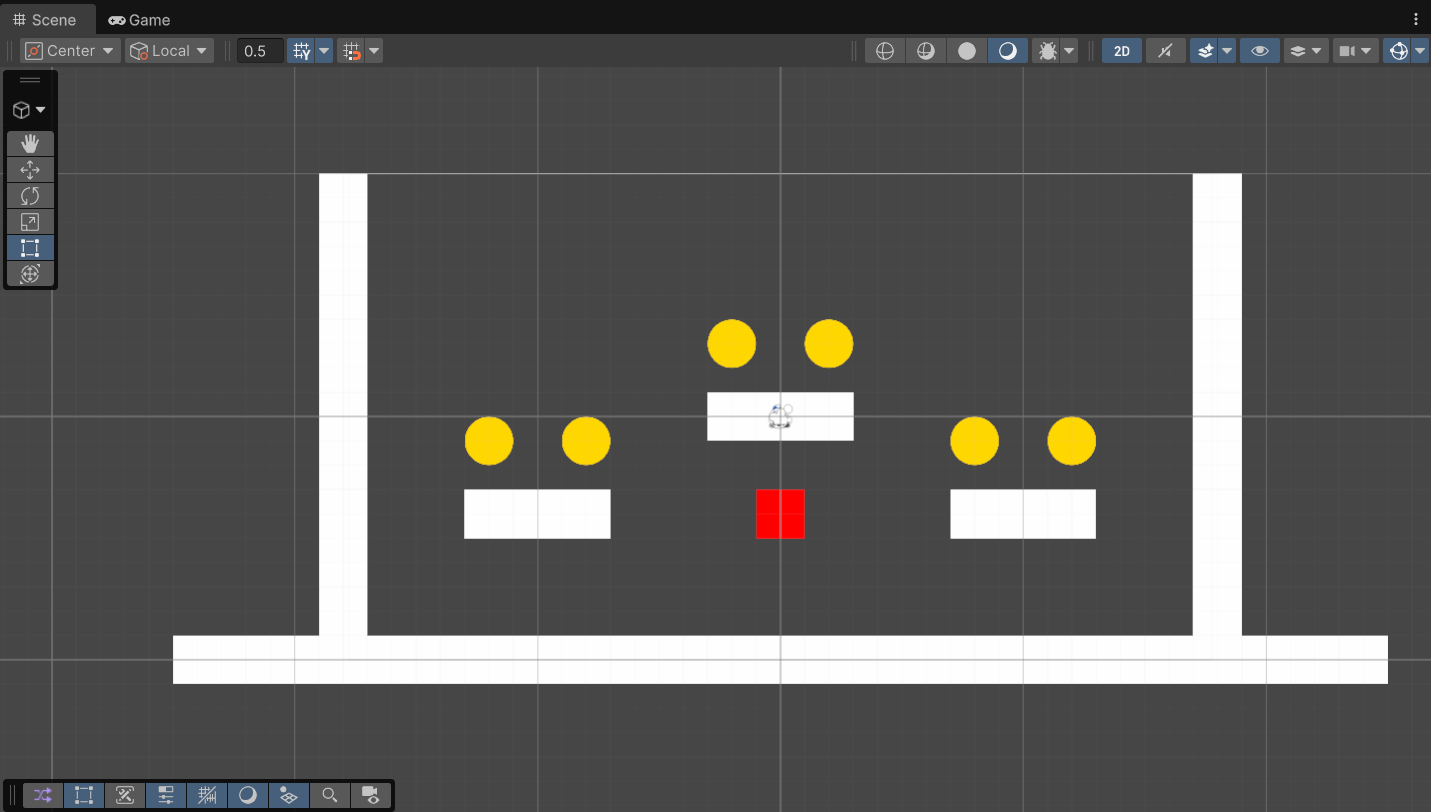Select the Rotate tool
1431x812 pixels.
point(30,196)
